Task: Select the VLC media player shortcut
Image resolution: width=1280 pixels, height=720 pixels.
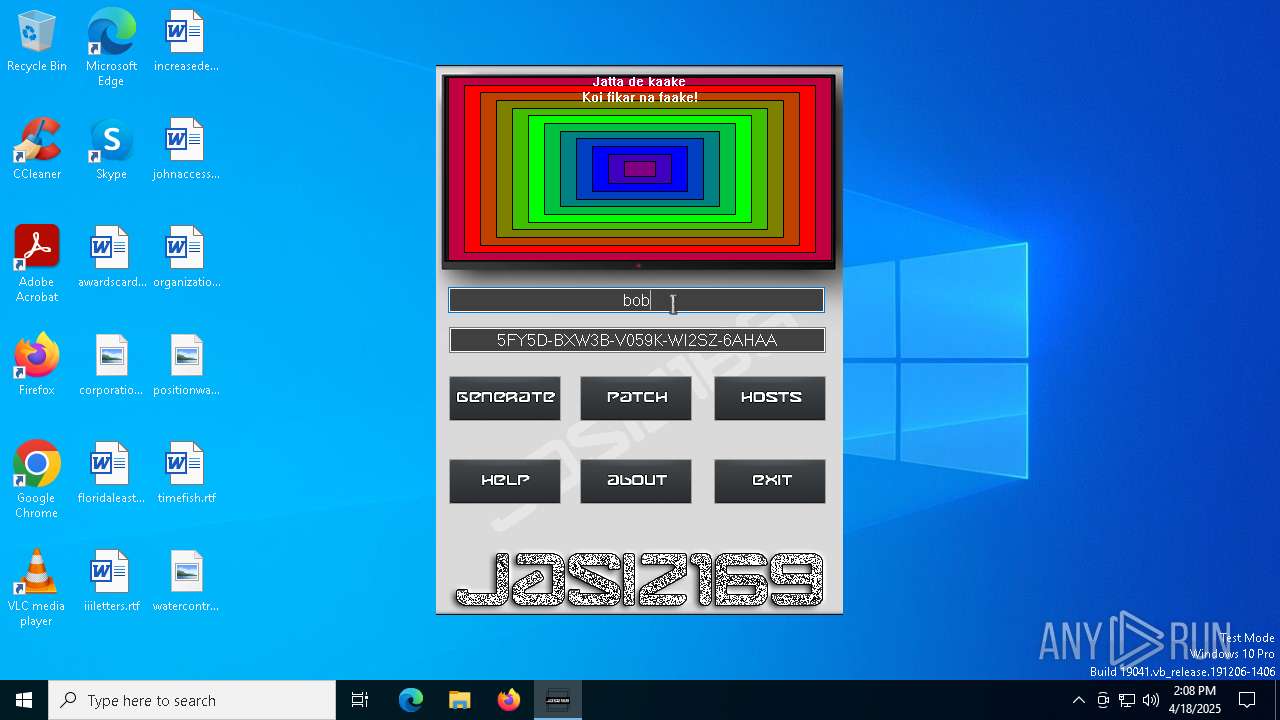Action: (x=37, y=588)
